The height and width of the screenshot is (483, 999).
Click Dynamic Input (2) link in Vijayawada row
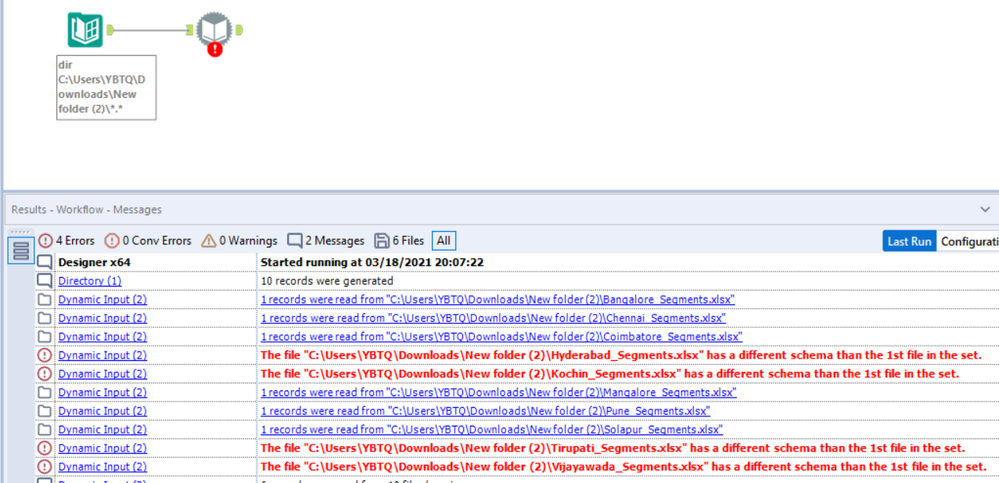(103, 466)
